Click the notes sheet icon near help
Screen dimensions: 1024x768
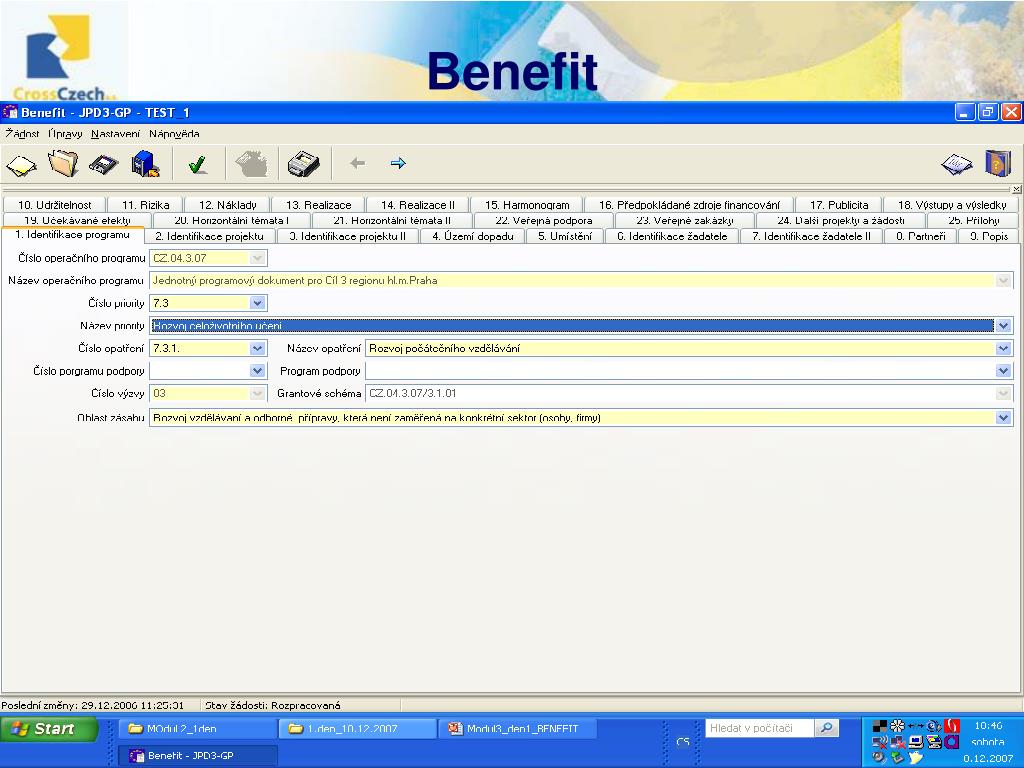click(x=957, y=164)
